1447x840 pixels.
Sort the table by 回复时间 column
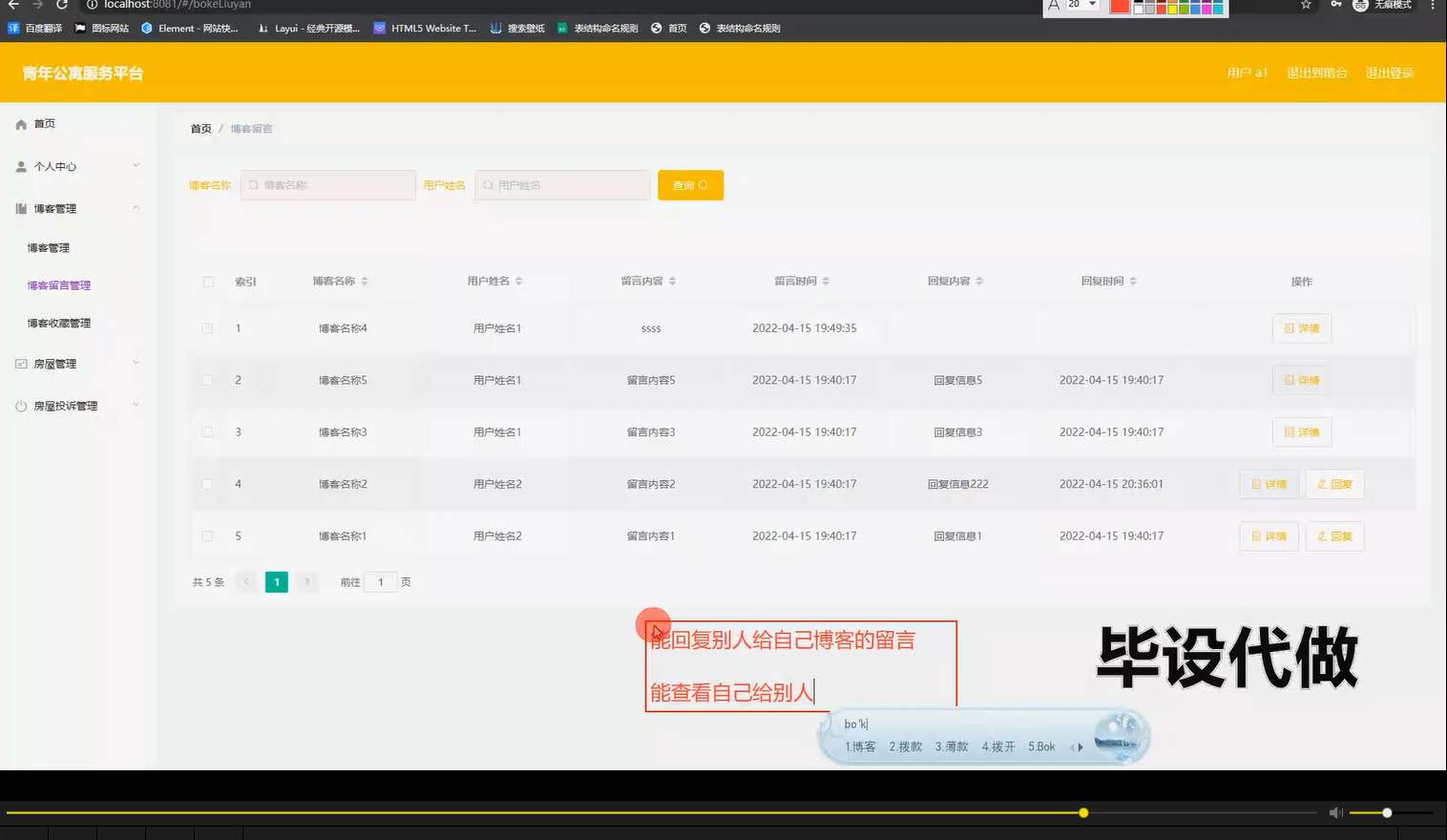click(x=1133, y=282)
